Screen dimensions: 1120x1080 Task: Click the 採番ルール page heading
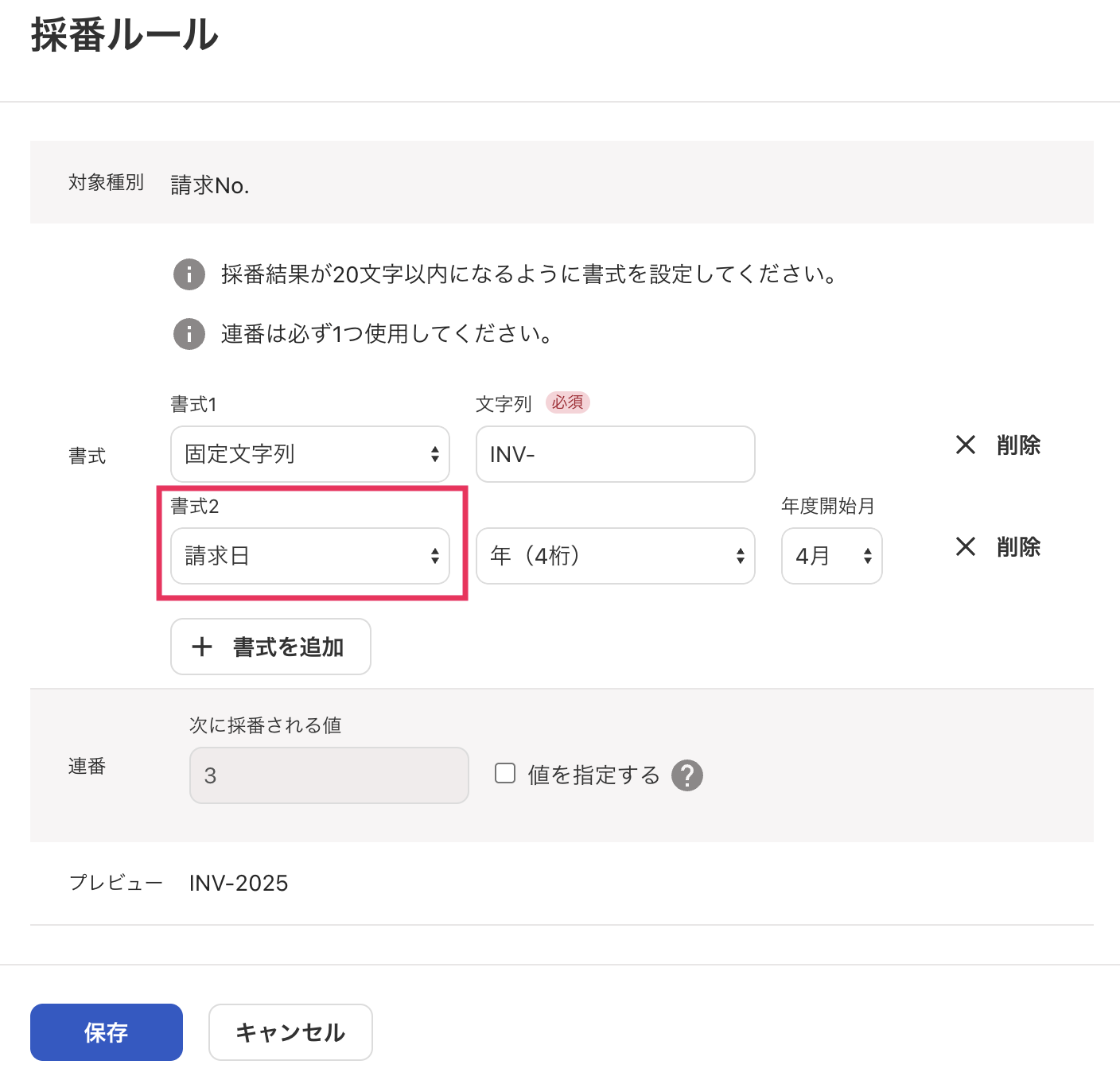click(125, 35)
